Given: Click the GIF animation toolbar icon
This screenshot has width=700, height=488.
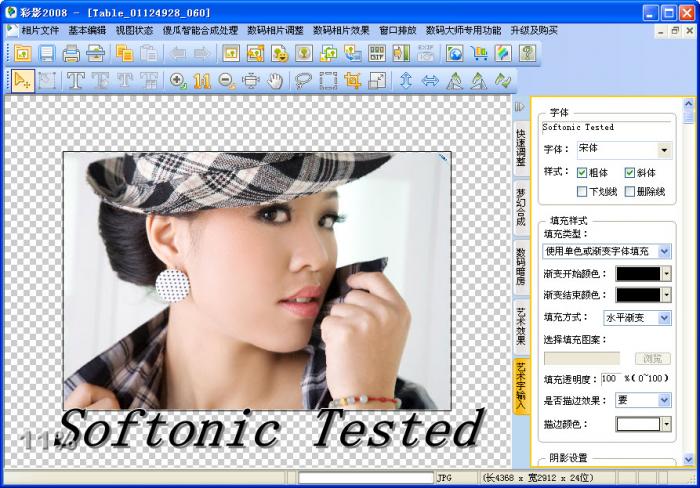Looking at the screenshot, I should 377,54.
